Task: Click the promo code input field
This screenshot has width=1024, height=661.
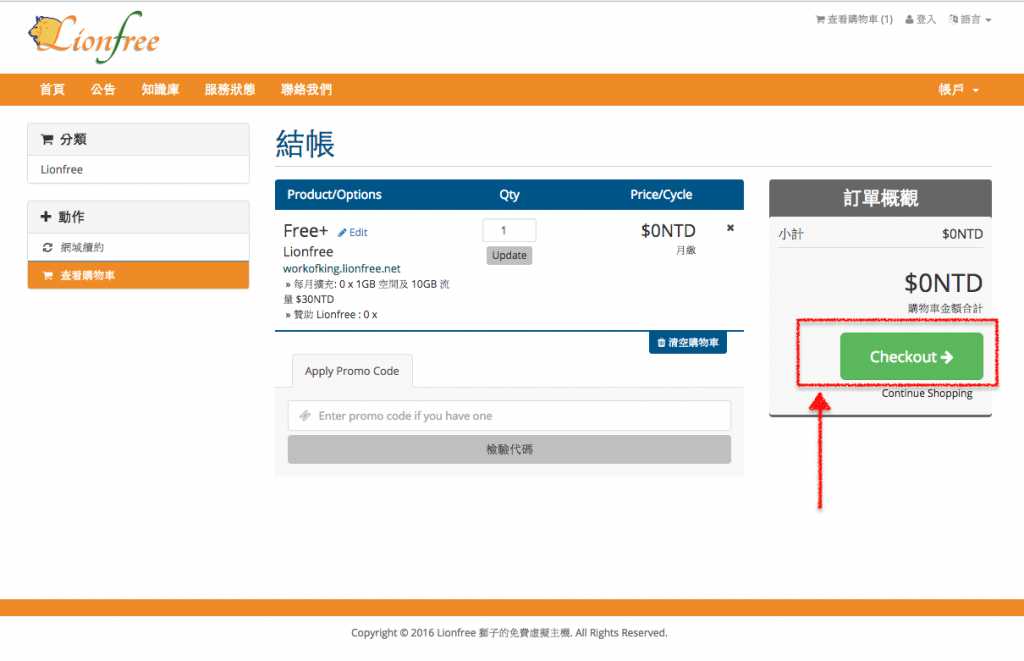Action: 509,416
